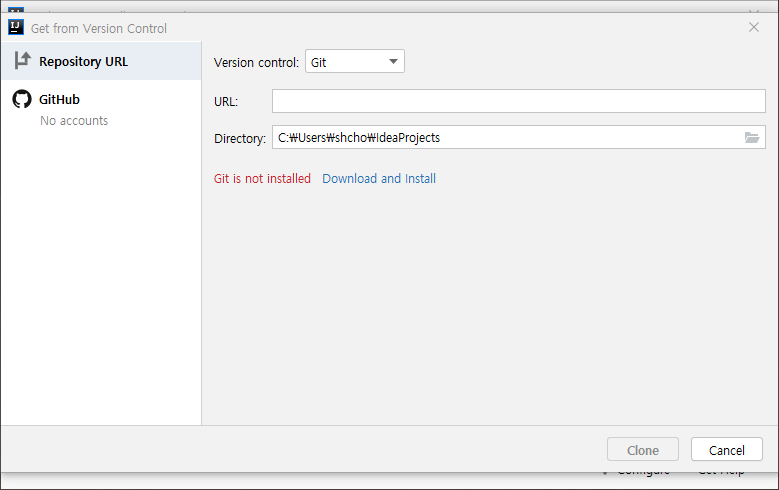Click the 'No accounts' text under GitHub
The width and height of the screenshot is (779, 490).
pyautogui.click(x=74, y=121)
